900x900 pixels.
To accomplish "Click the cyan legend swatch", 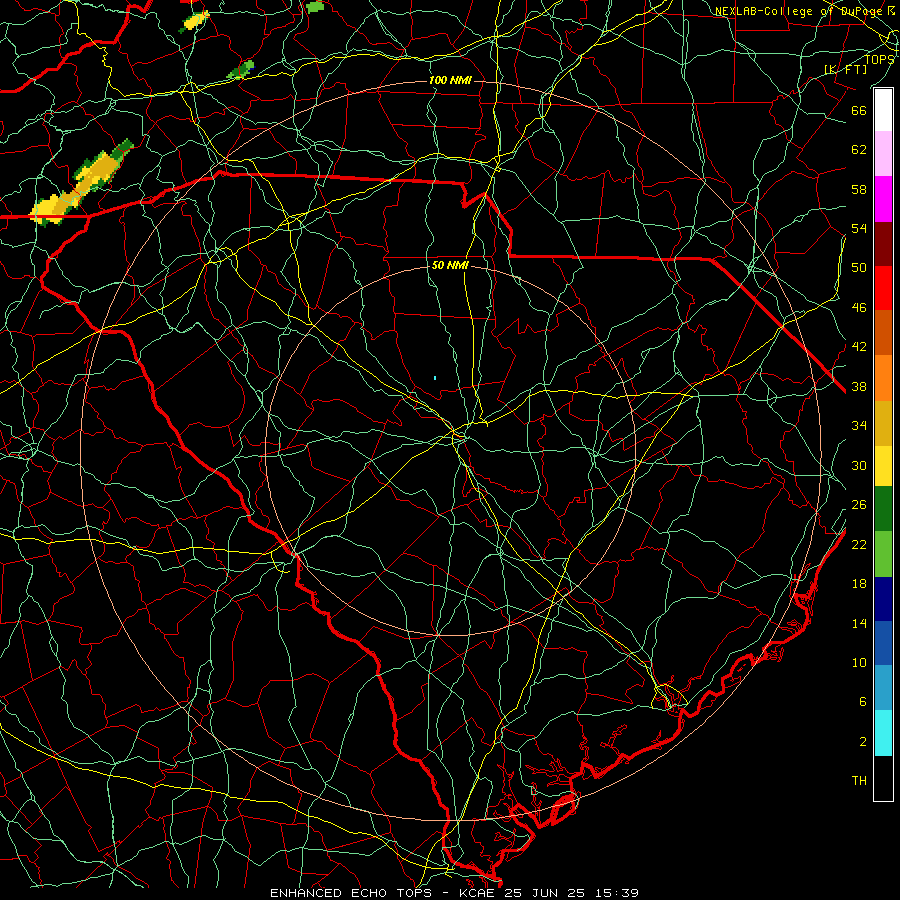I will pos(883,733).
